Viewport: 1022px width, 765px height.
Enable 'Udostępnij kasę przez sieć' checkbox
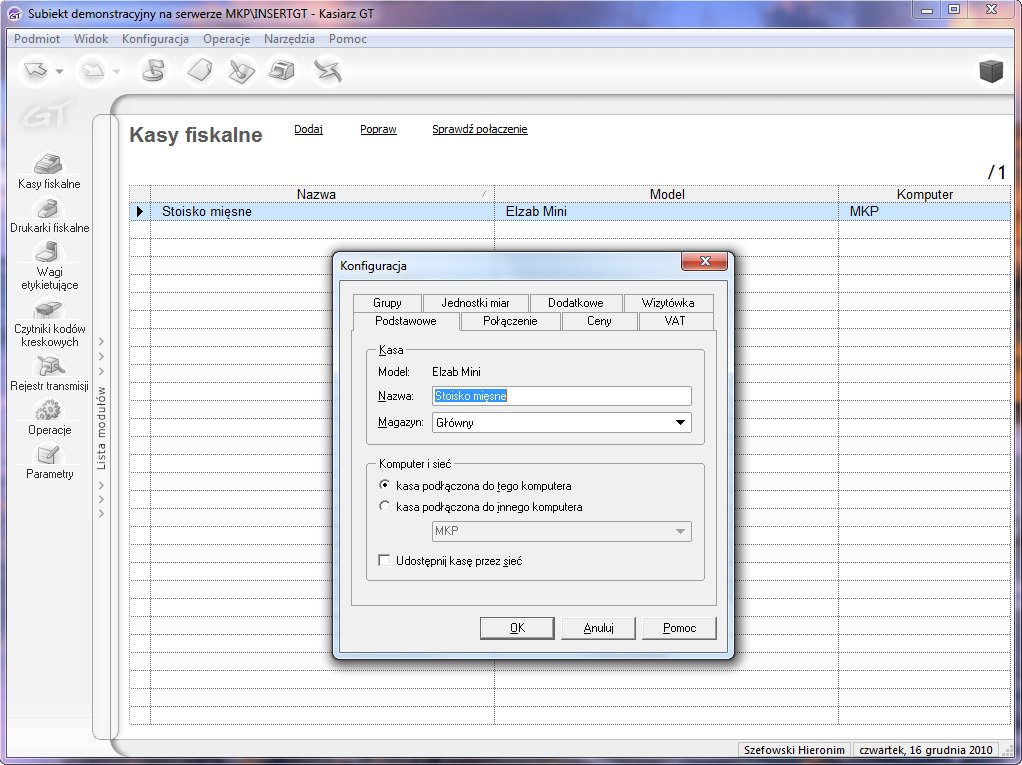[x=385, y=561]
